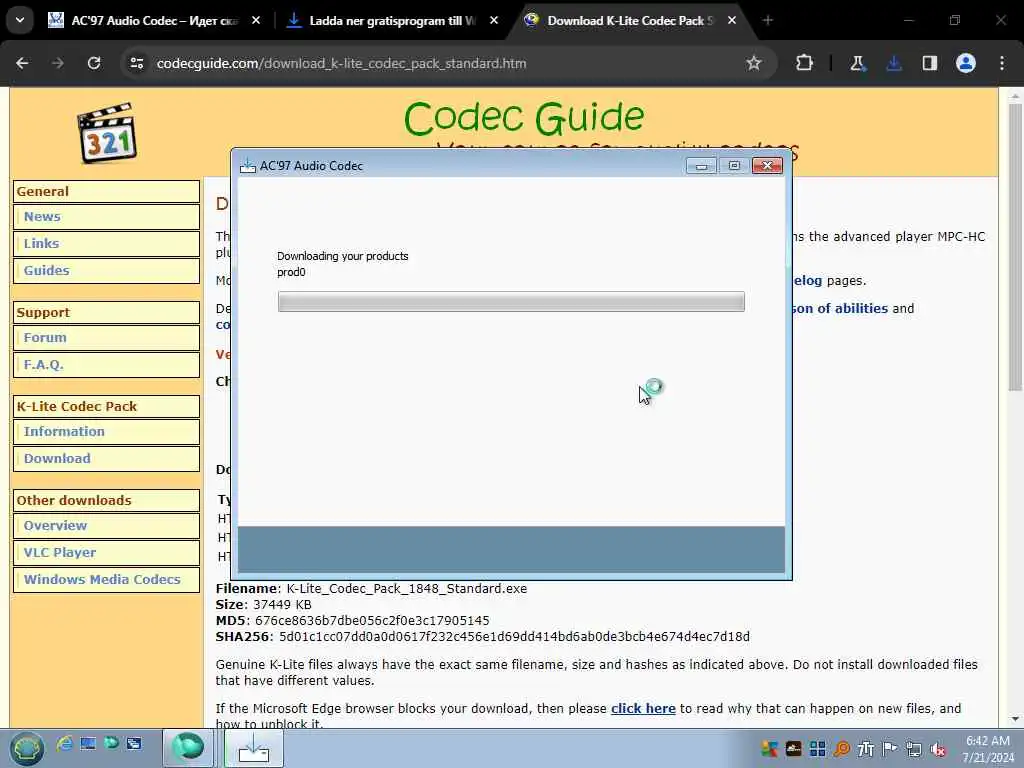Open the browser three-dot menu

(x=1002, y=63)
